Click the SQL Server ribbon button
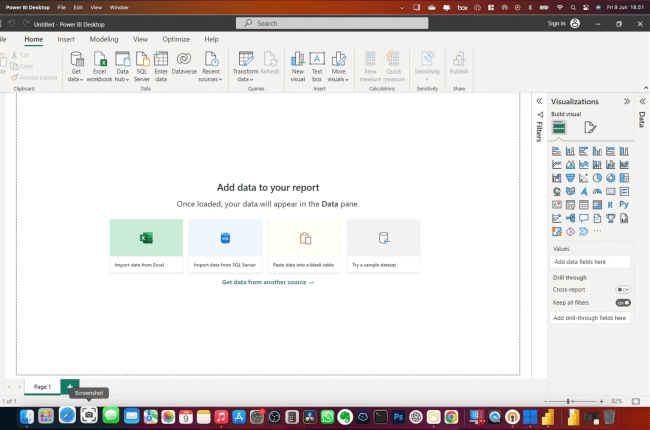This screenshot has height=430, width=650. coord(142,66)
